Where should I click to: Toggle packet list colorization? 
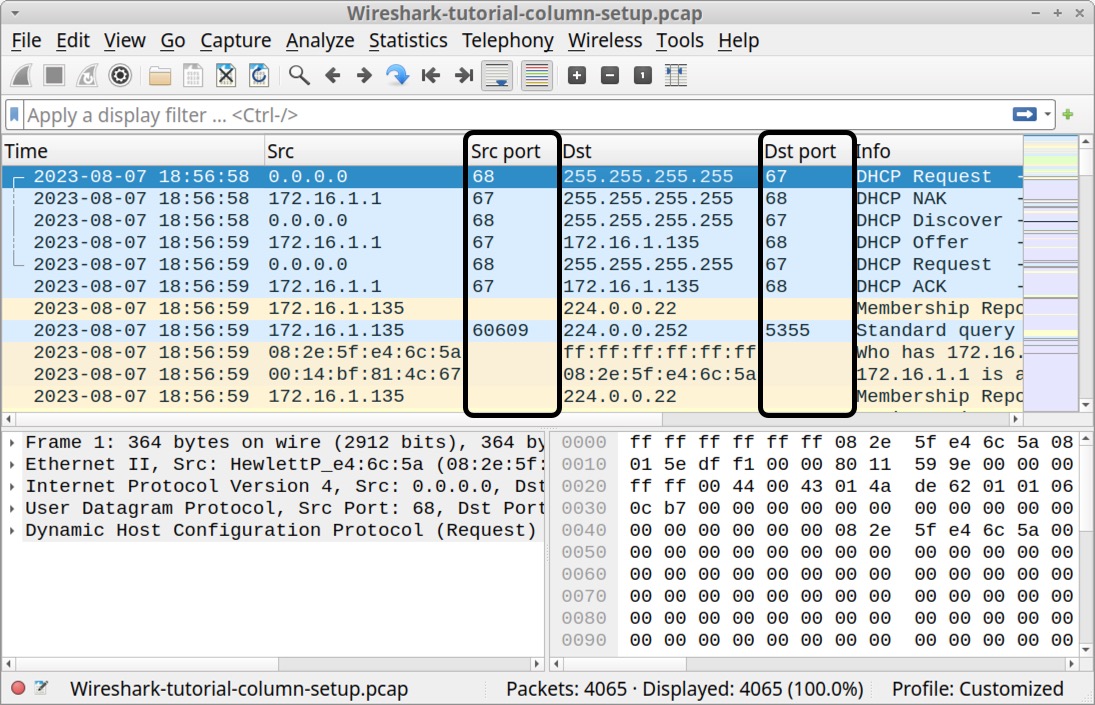coord(536,75)
